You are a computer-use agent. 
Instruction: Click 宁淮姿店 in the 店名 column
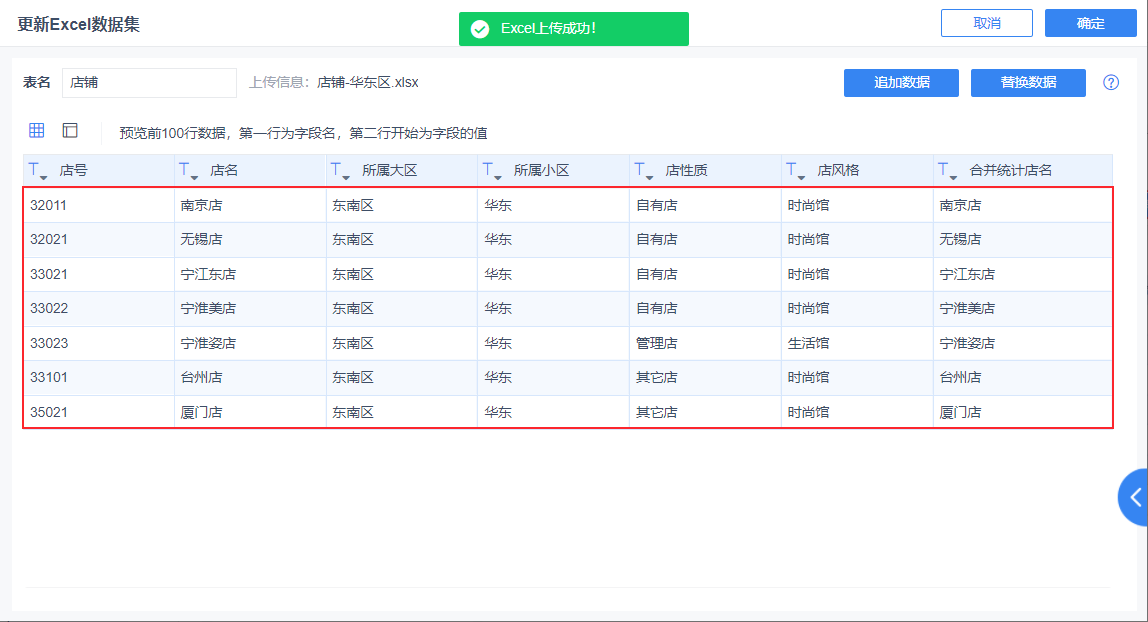[x=208, y=343]
